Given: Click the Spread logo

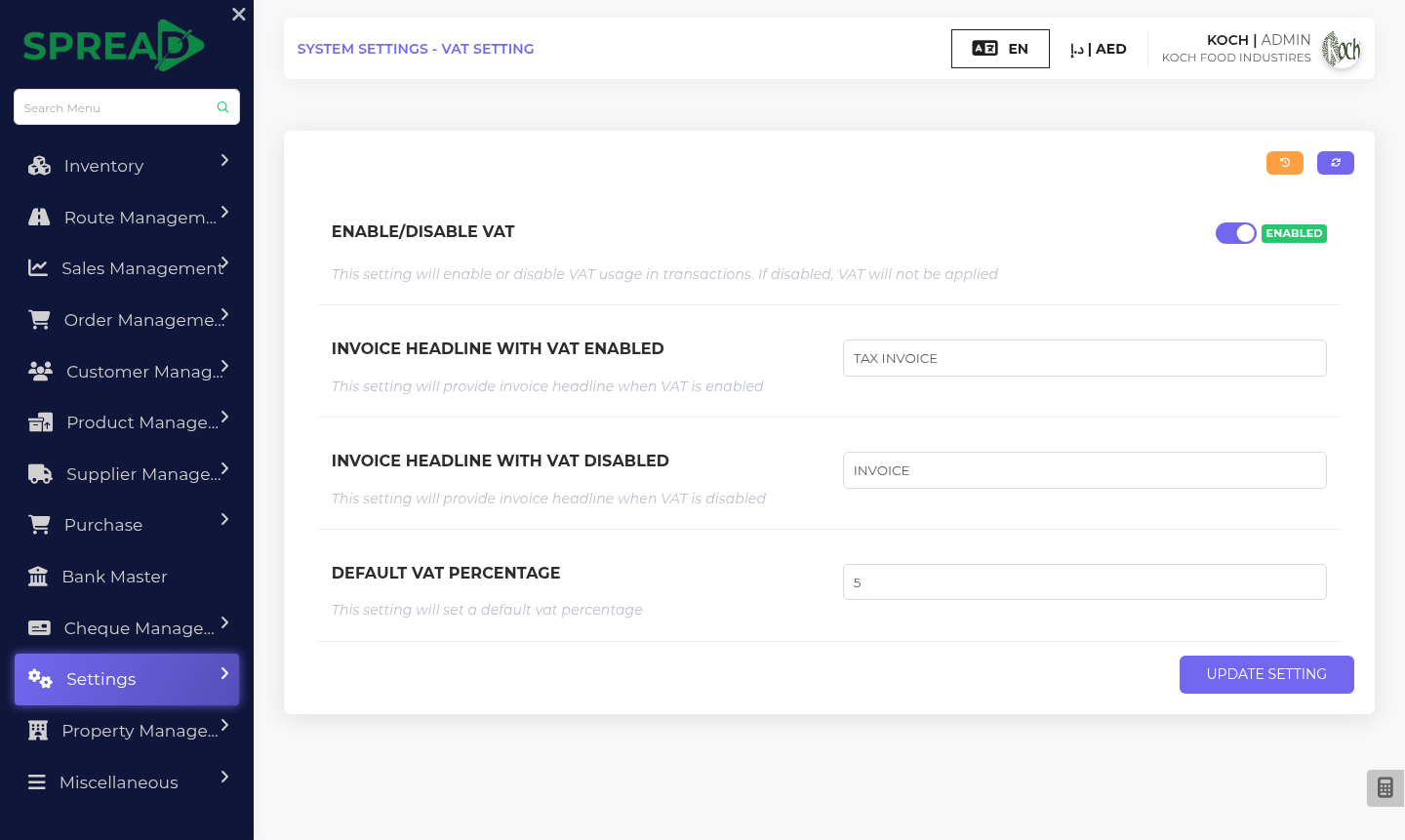Looking at the screenshot, I should (x=113, y=46).
